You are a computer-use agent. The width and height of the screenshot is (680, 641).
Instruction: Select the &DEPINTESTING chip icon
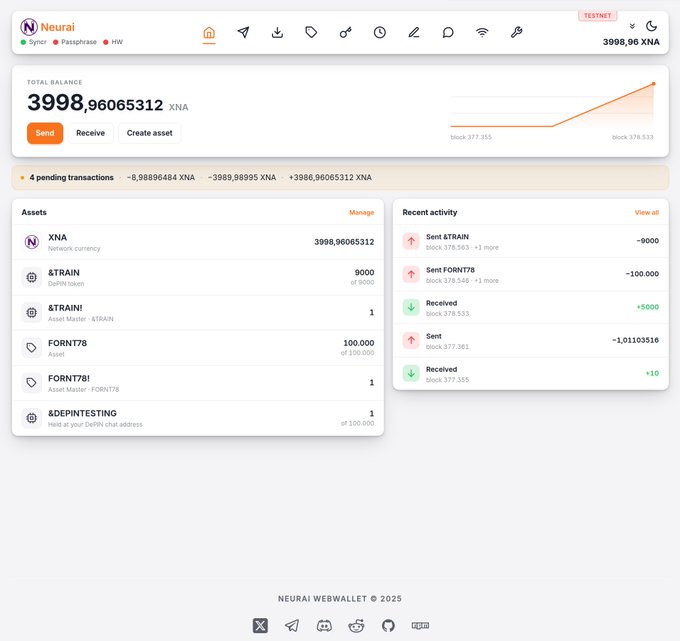(32, 418)
